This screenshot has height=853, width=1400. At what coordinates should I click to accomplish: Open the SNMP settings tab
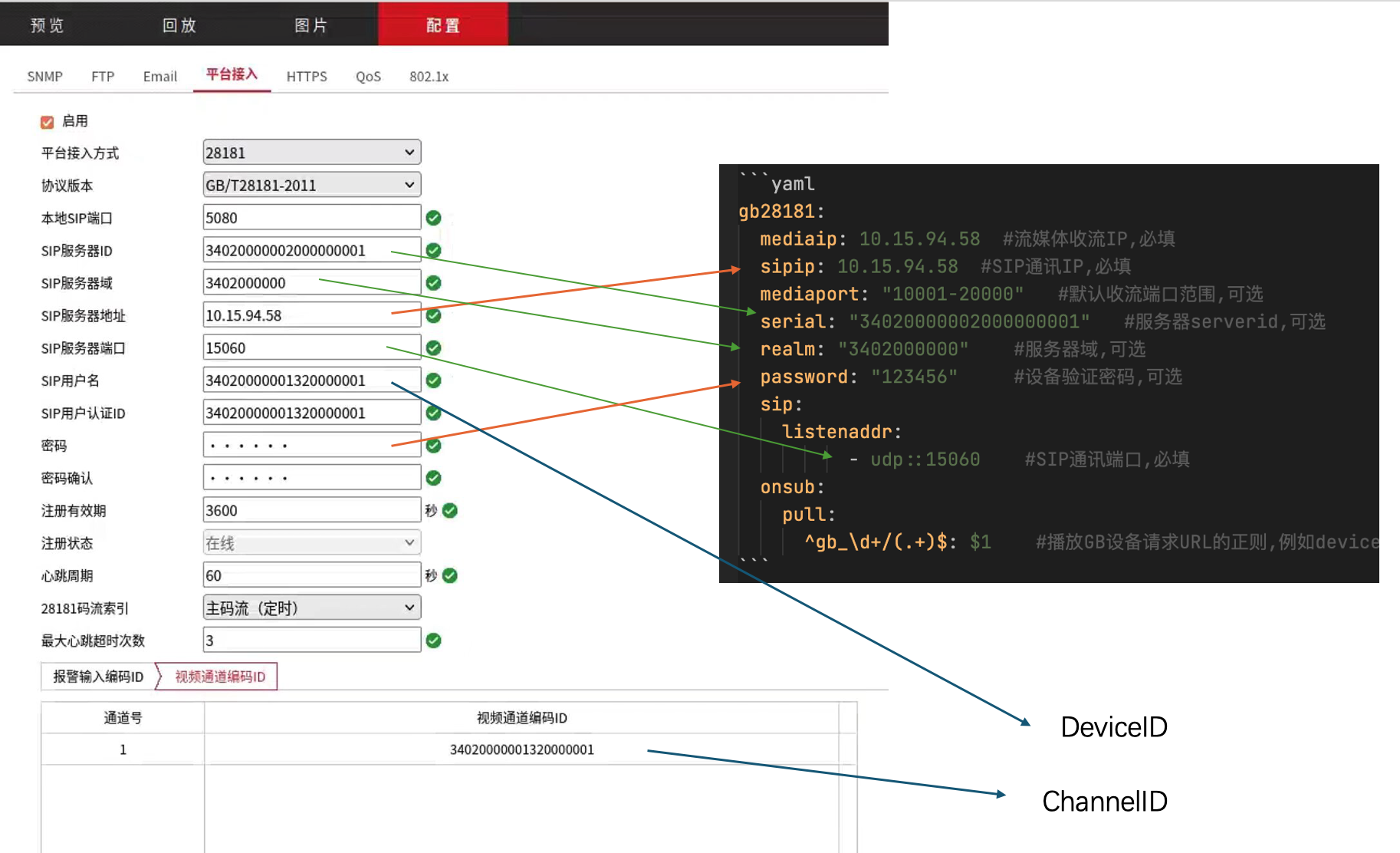(44, 77)
